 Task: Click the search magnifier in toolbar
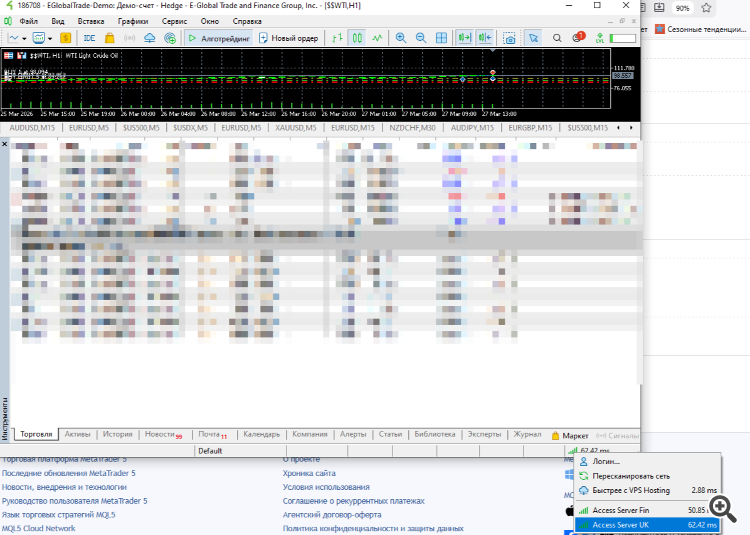[x=558, y=38]
